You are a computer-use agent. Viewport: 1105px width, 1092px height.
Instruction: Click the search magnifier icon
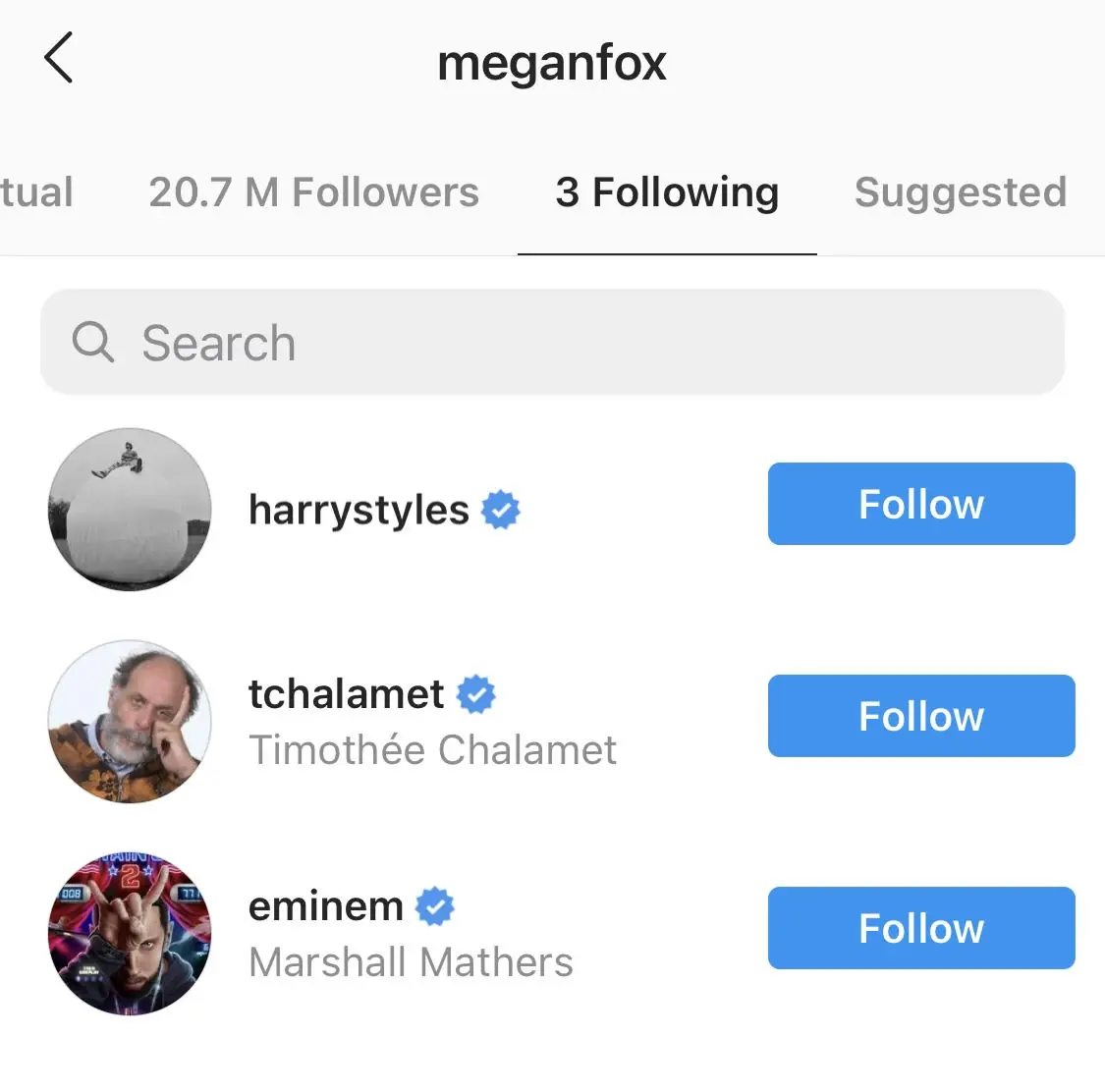91,342
